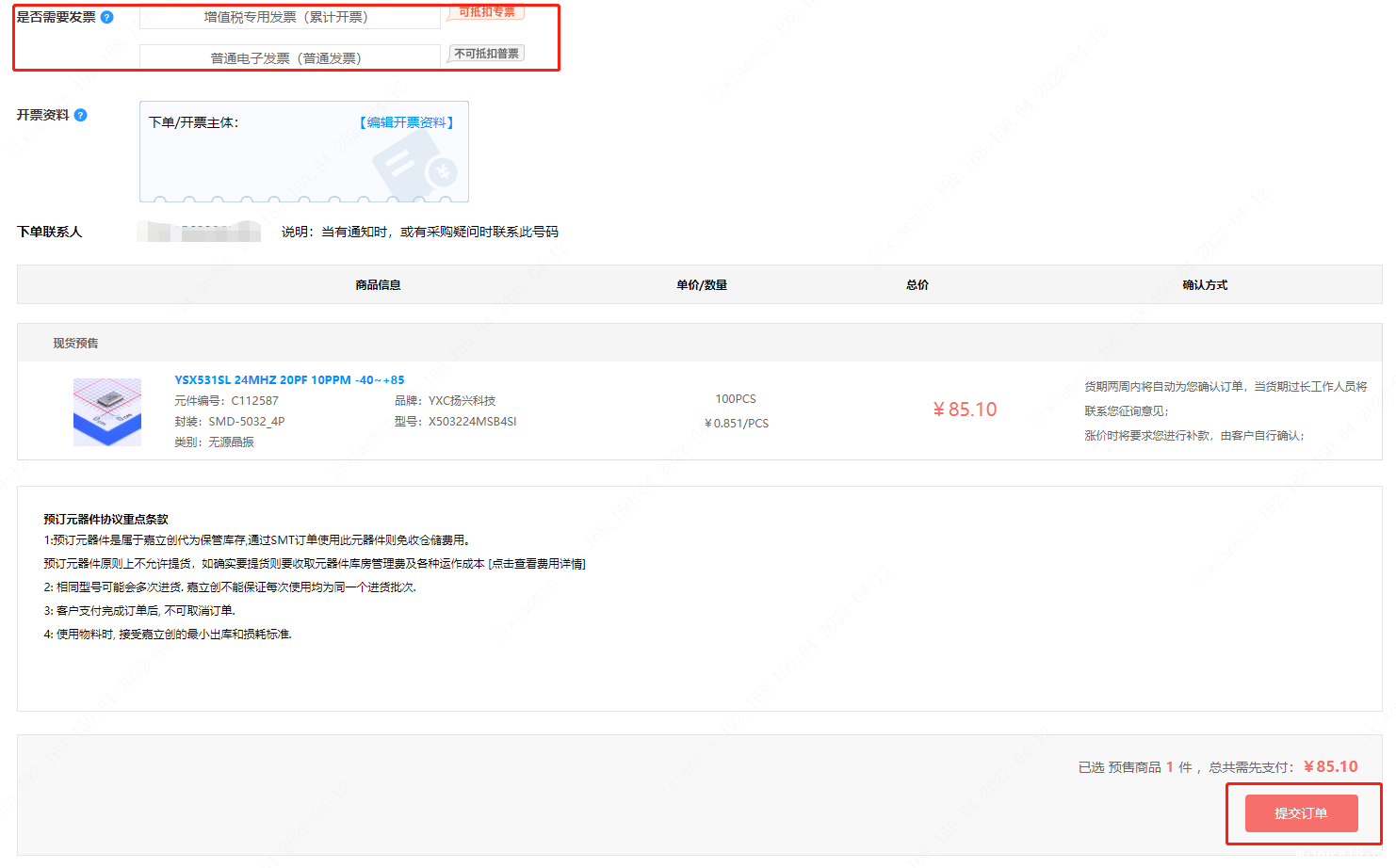Click the red ¥85.10 item total price

pos(965,410)
